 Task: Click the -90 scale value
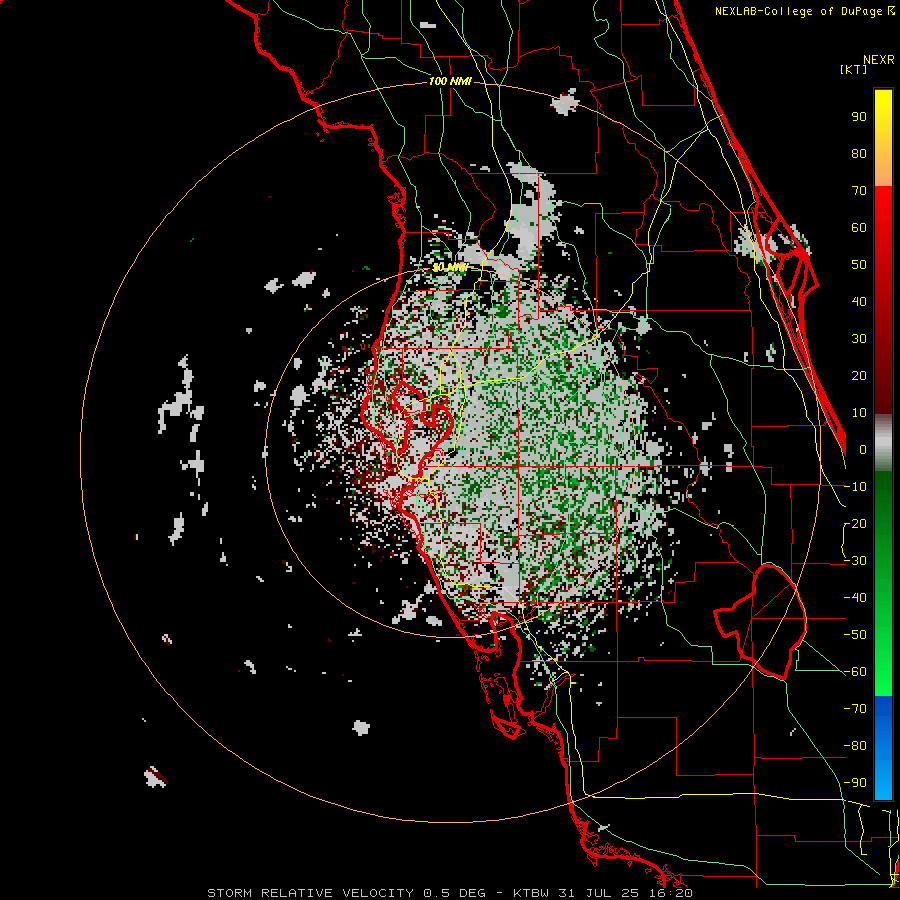pos(855,783)
